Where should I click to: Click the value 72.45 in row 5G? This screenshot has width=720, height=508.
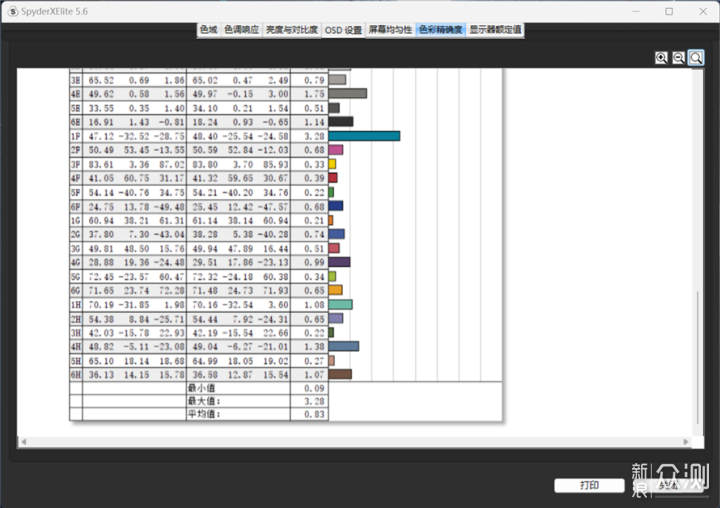tap(101, 277)
